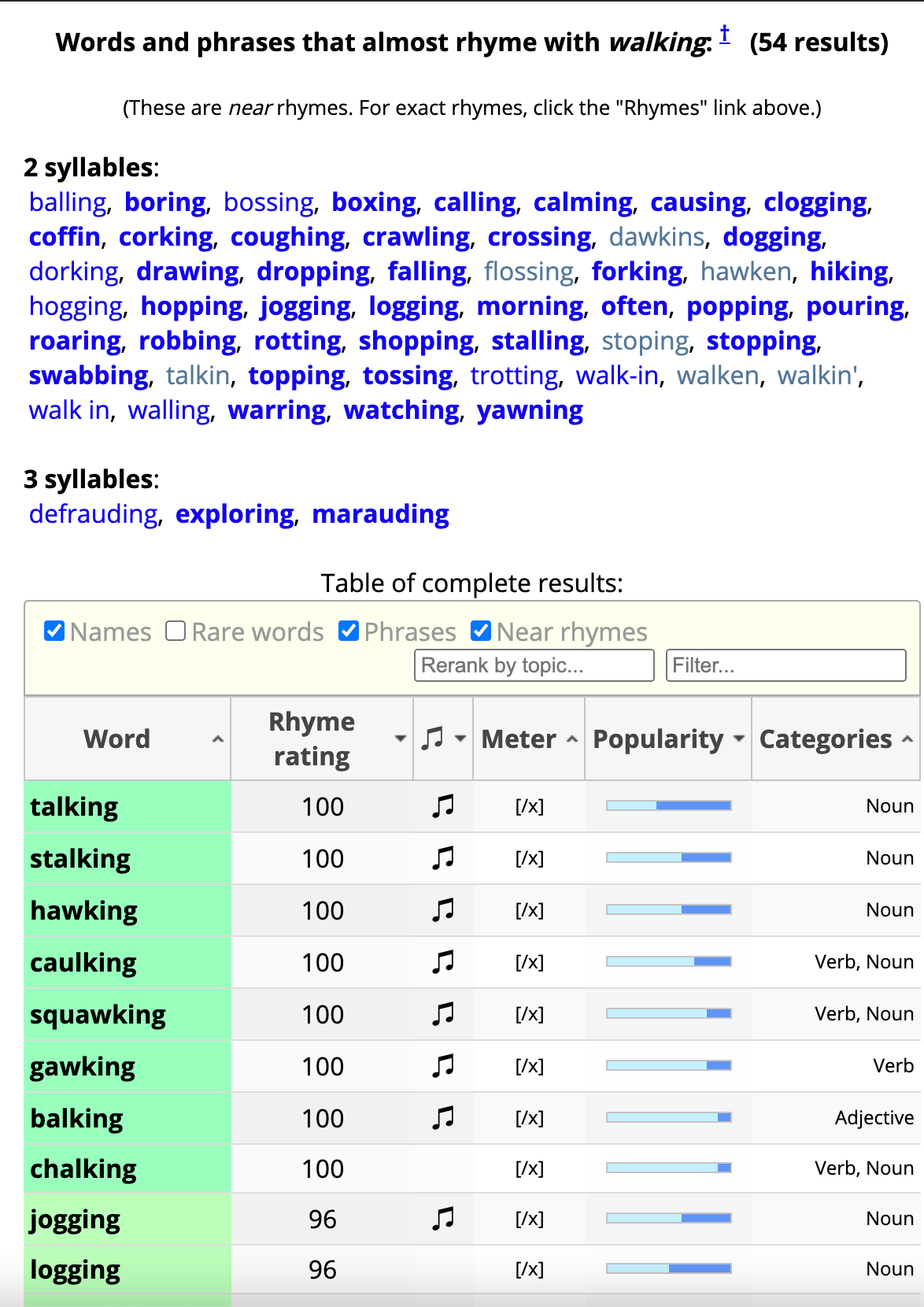Select the 'talking' table entry
The width and height of the screenshot is (924, 1307).
[x=74, y=807]
